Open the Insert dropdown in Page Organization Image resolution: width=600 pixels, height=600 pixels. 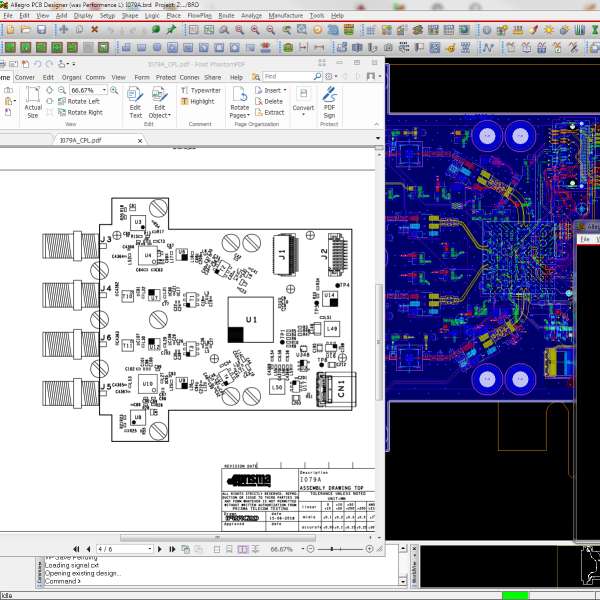271,90
